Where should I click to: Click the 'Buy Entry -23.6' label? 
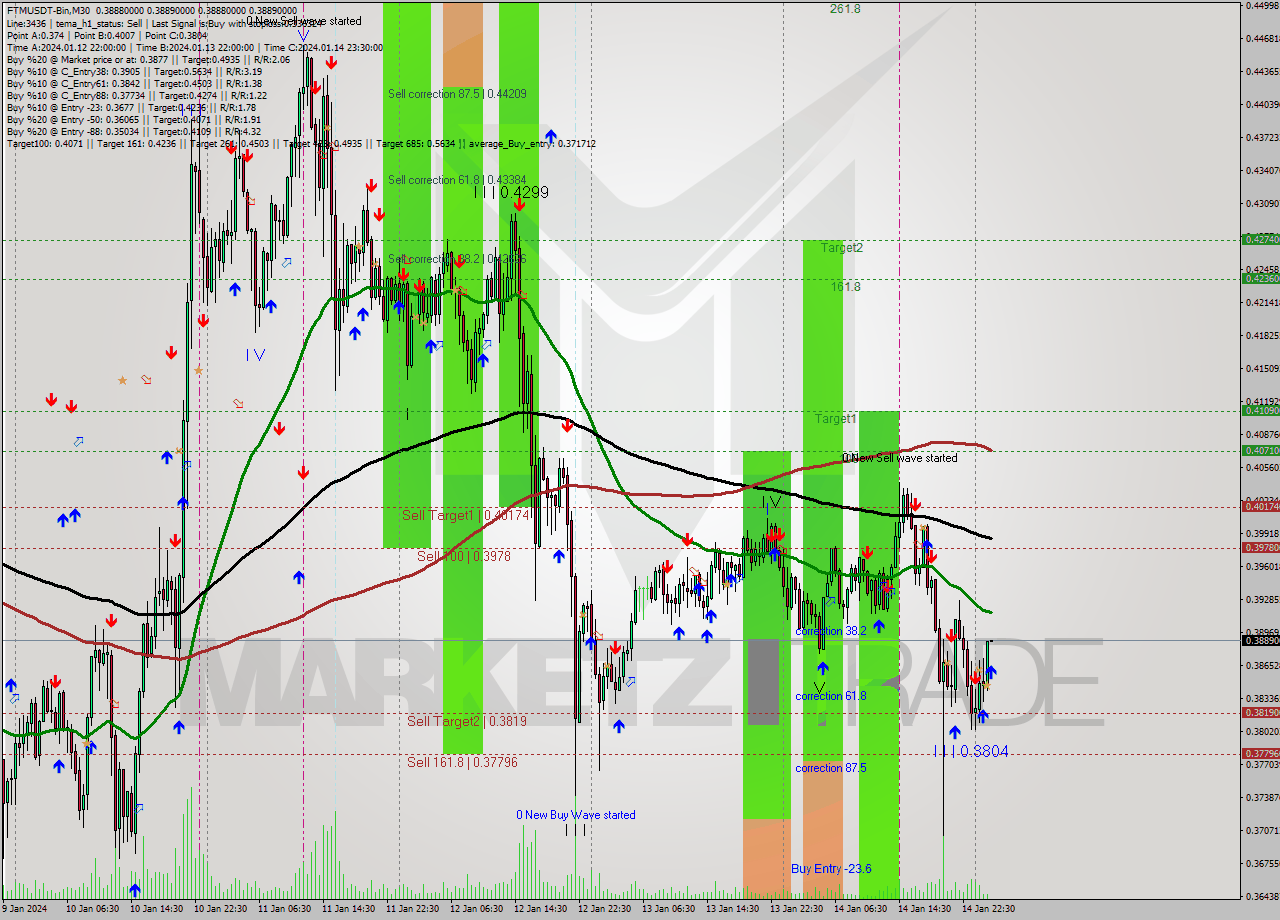(831, 869)
